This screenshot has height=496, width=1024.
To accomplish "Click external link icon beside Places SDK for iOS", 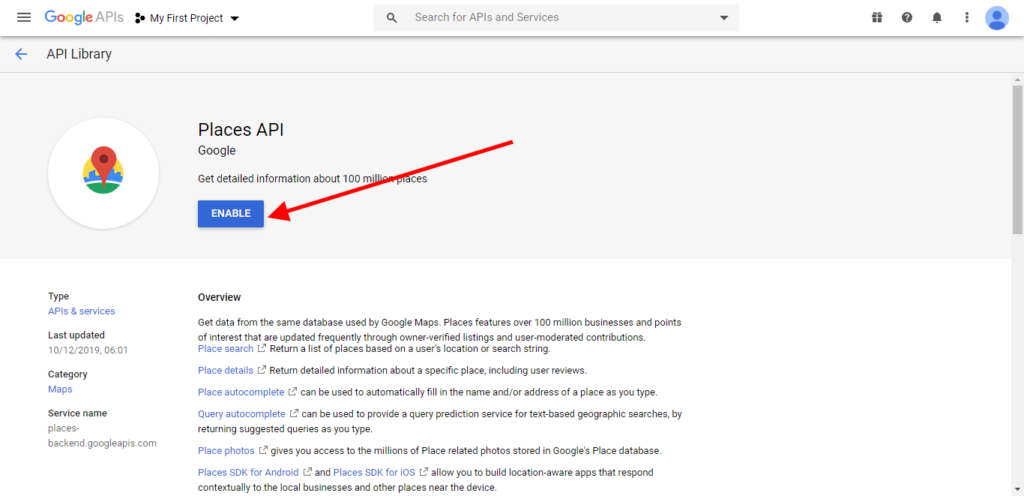I will tap(424, 472).
